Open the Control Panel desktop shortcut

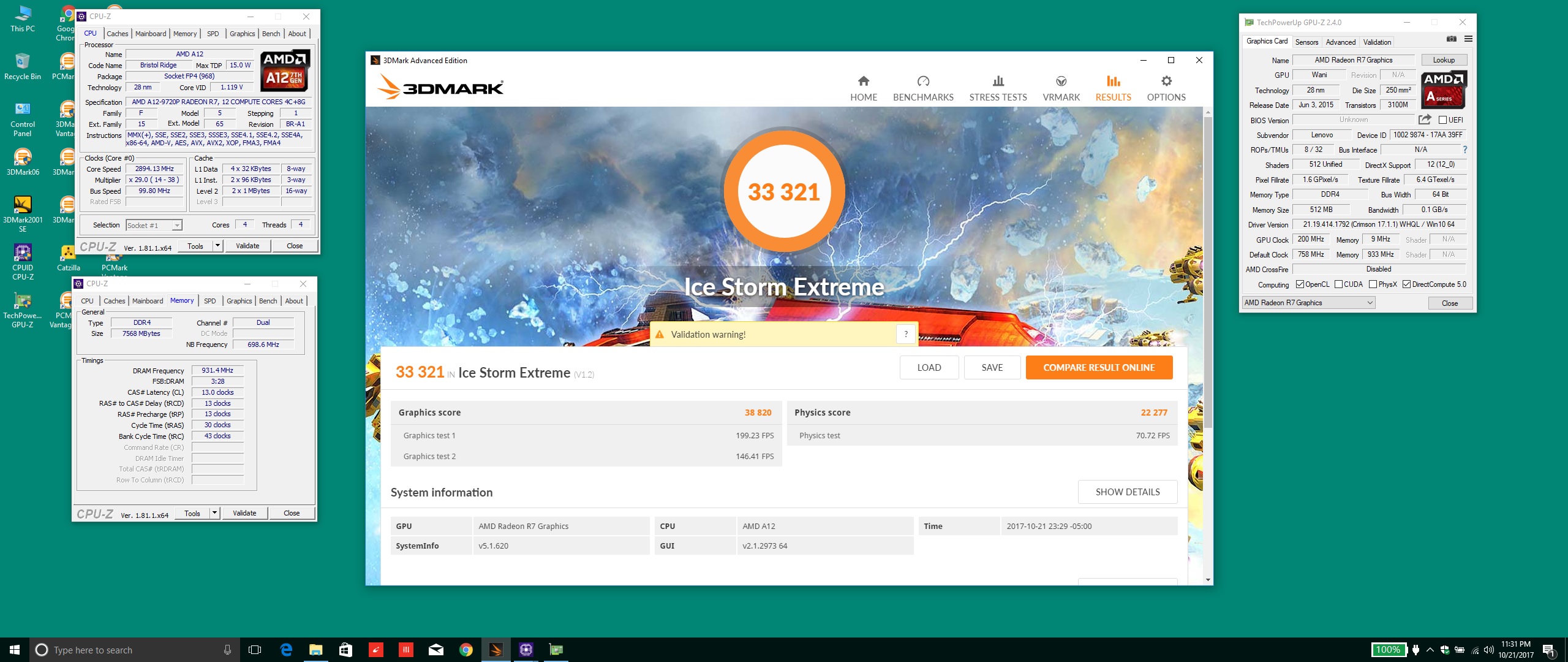(23, 120)
